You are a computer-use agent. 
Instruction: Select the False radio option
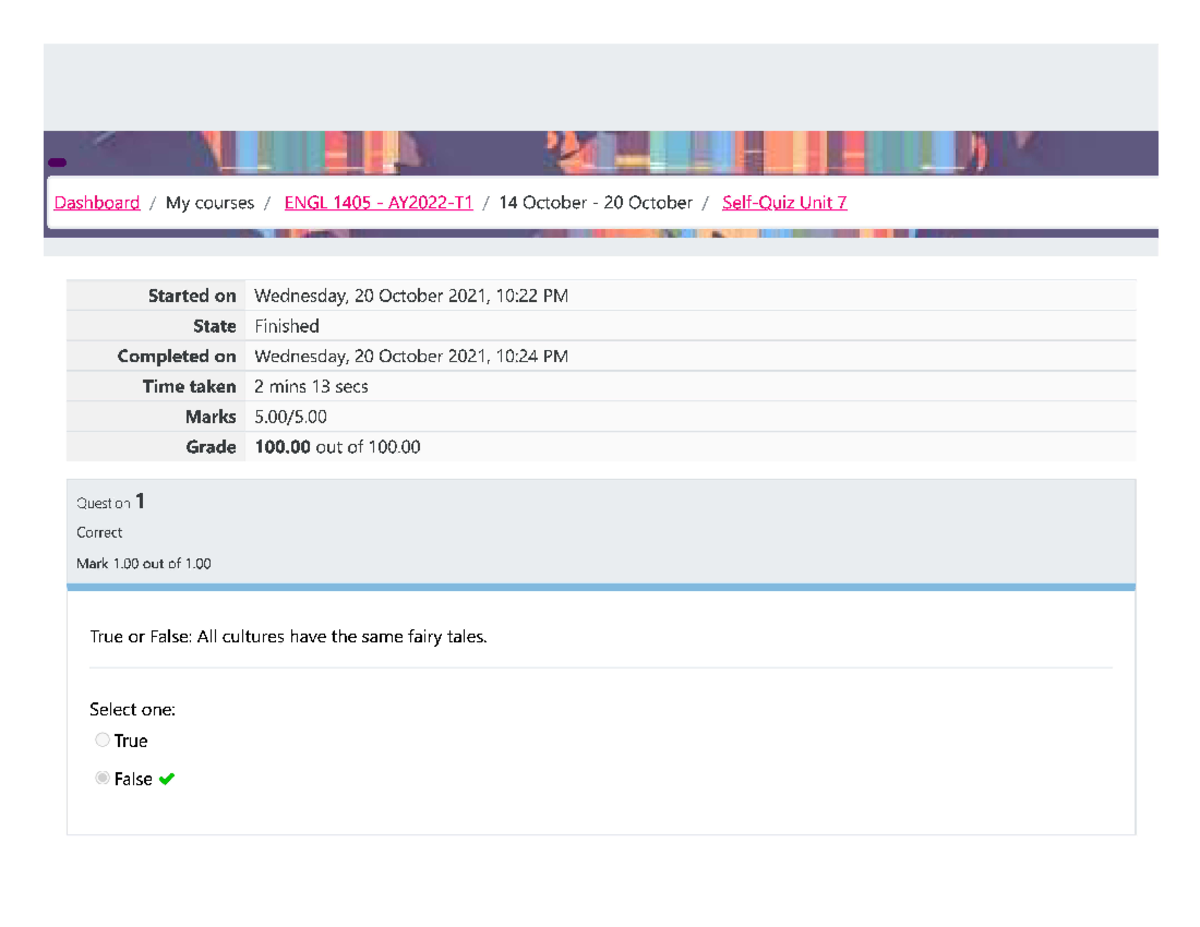coord(102,778)
